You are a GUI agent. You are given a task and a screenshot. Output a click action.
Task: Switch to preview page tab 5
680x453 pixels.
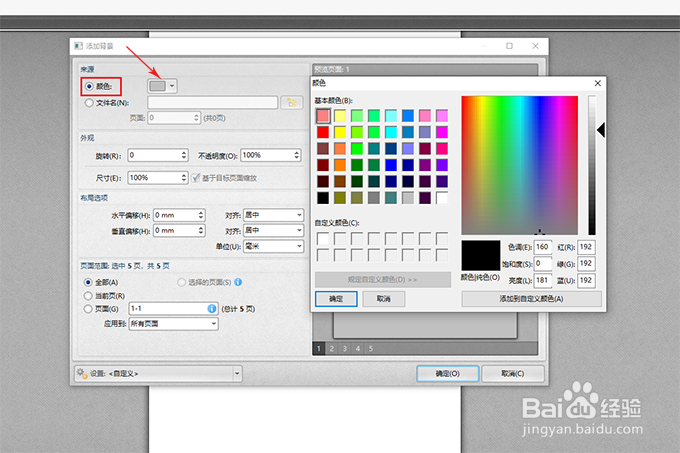tap(371, 349)
